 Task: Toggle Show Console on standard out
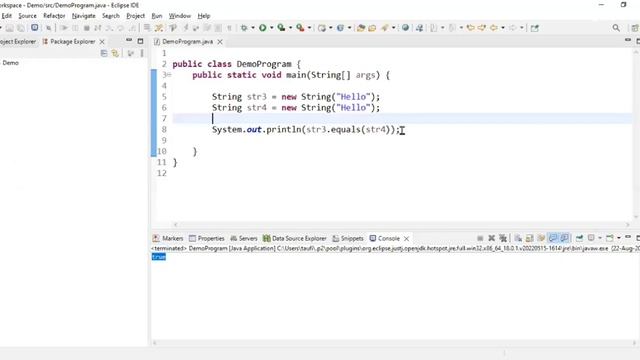(553, 238)
